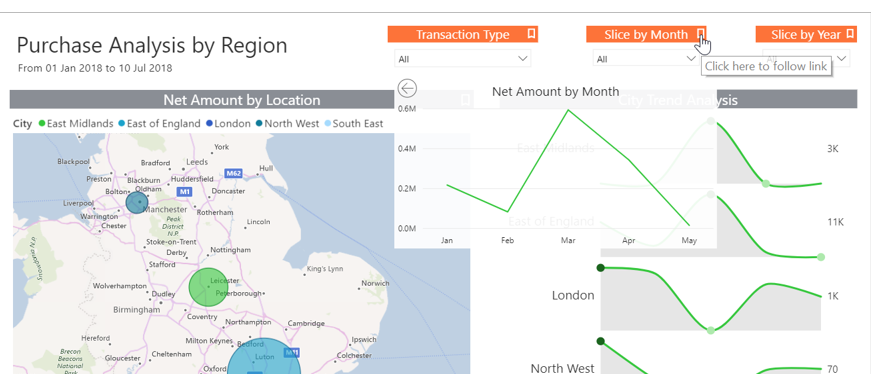
Task: Click the Slice by Year button
Action: 806,34
